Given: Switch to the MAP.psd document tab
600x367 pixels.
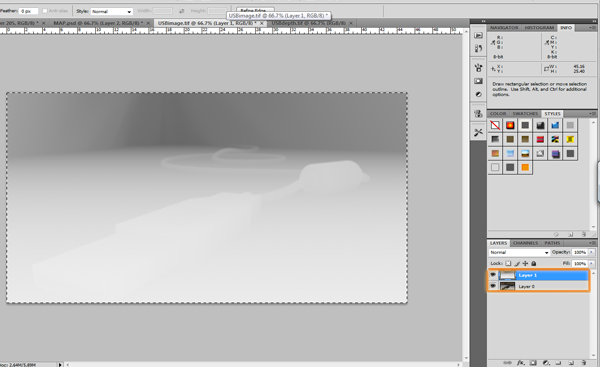Looking at the screenshot, I should tap(98, 23).
